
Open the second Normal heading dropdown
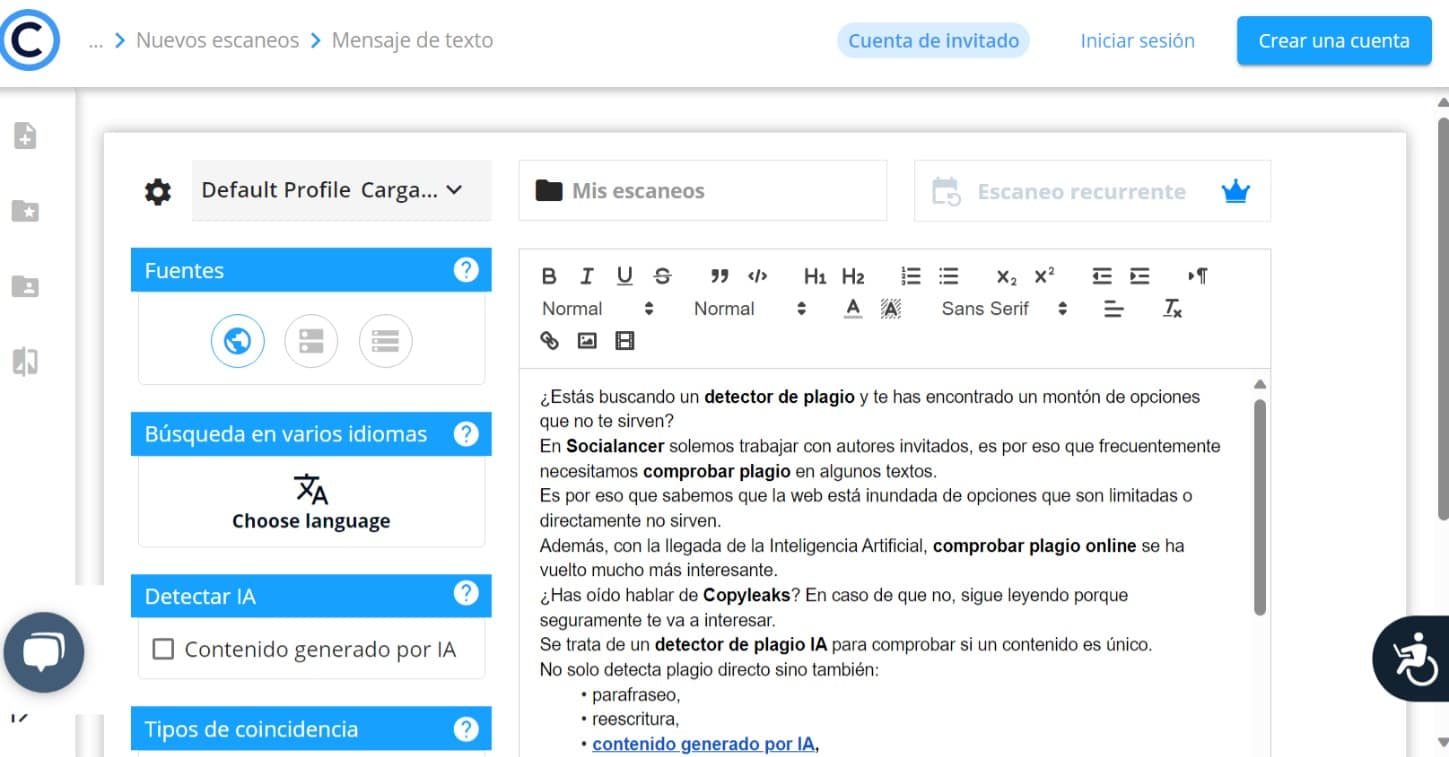point(749,309)
